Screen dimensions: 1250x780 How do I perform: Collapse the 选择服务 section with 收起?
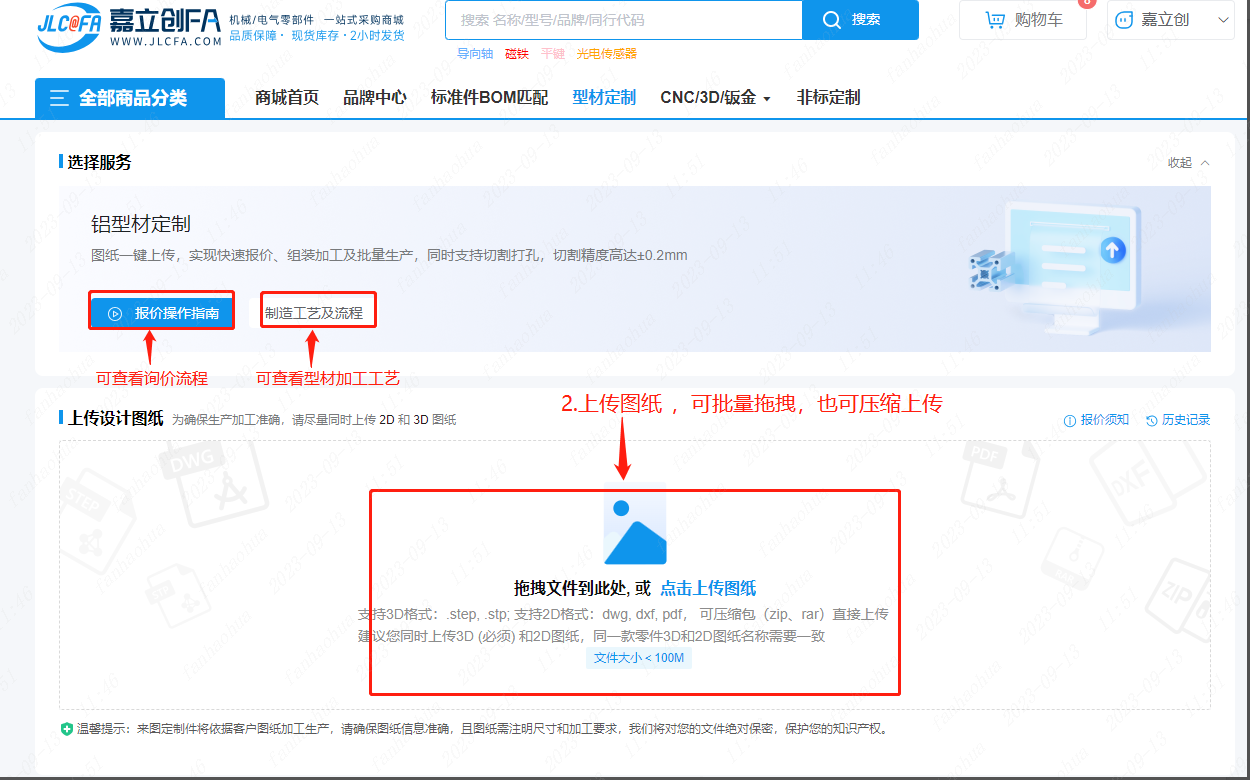1188,163
